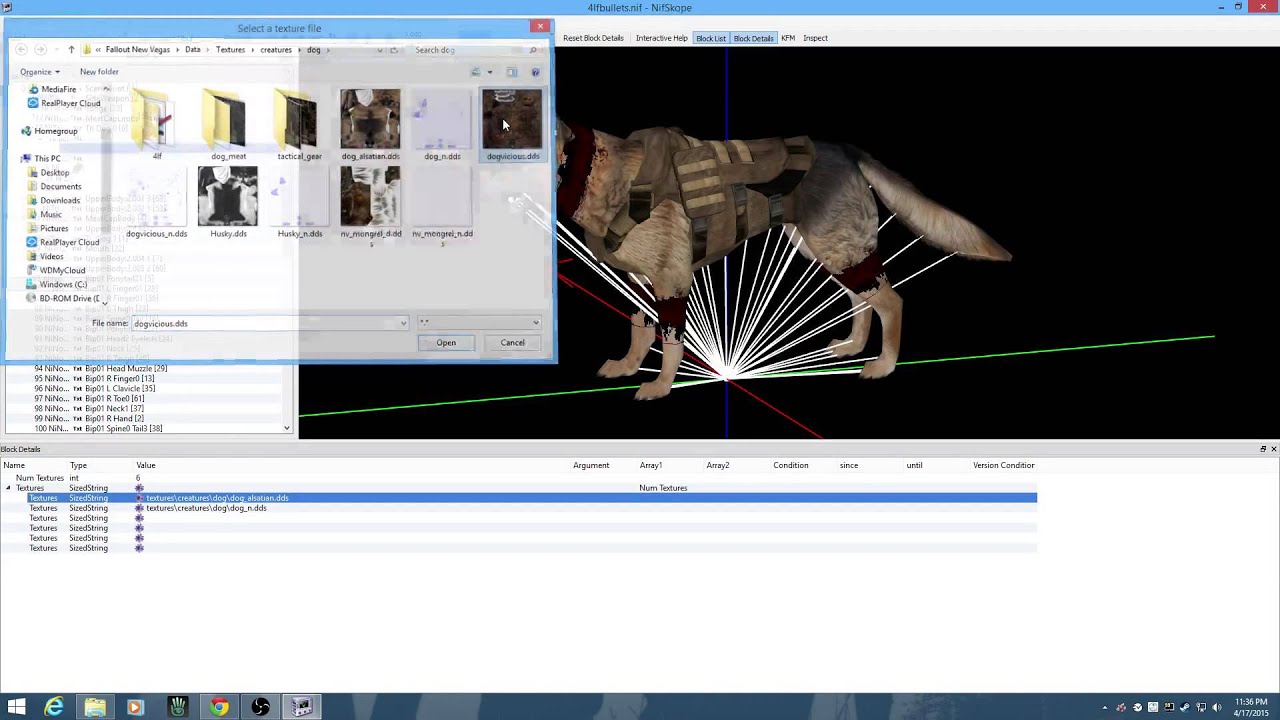Click the creatures breadcrumb in path
Viewport: 1280px width, 720px height.
(276, 50)
